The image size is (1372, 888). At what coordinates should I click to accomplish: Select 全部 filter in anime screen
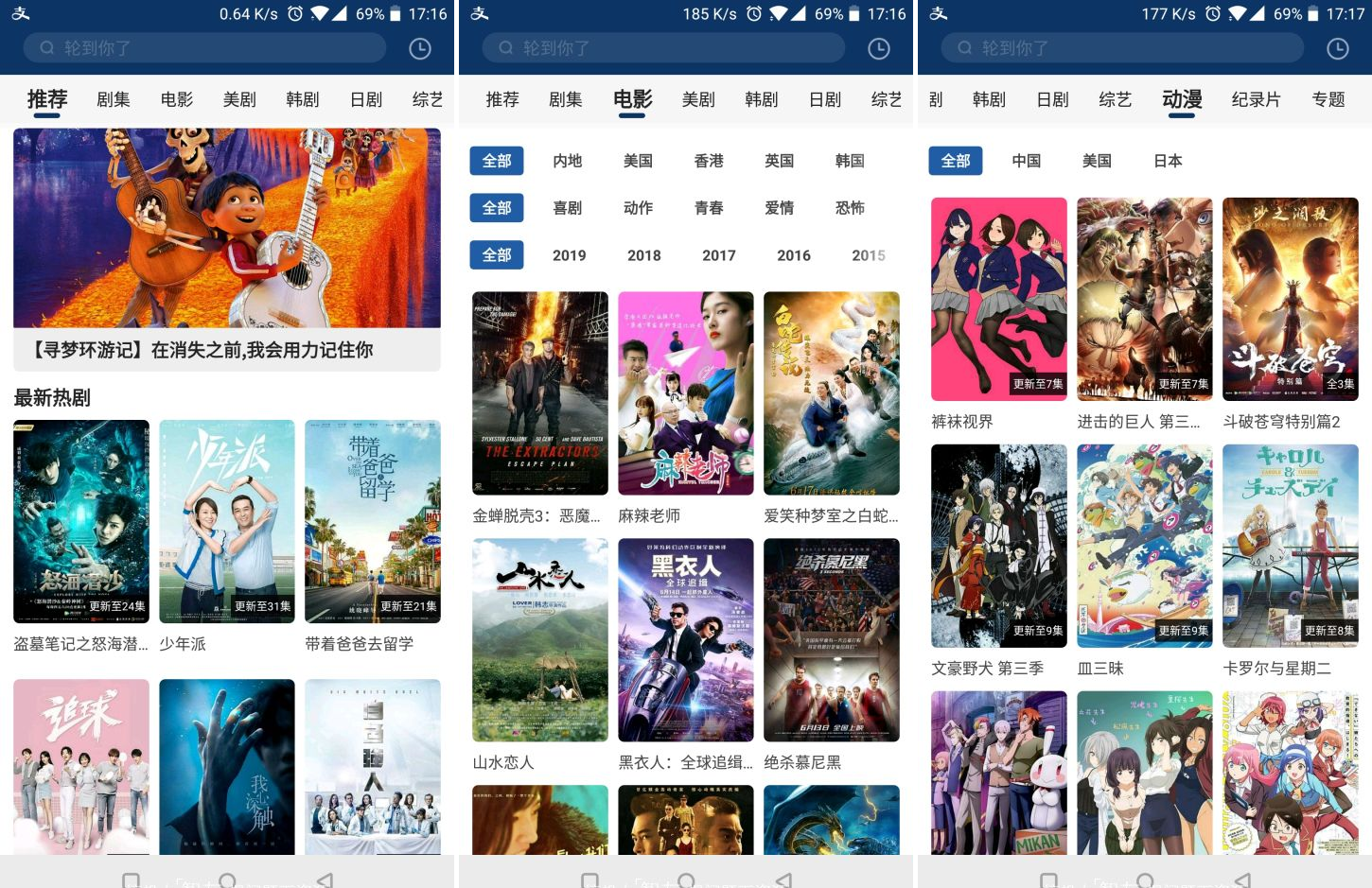(956, 161)
